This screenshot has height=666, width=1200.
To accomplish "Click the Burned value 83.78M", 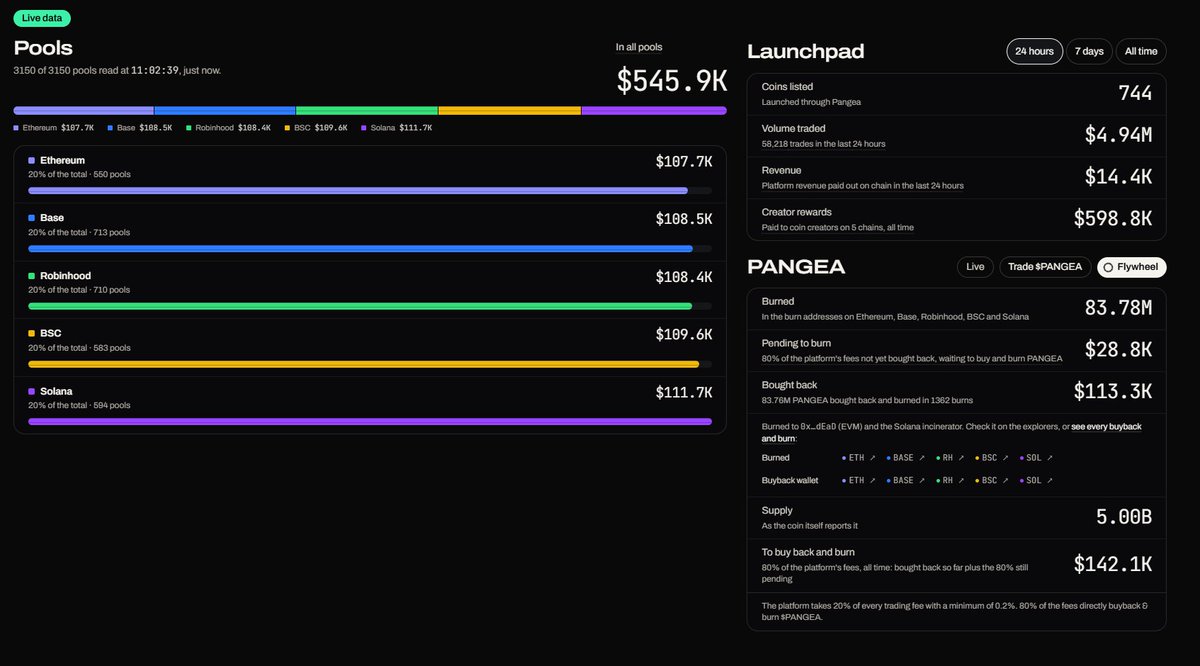I will [1118, 308].
